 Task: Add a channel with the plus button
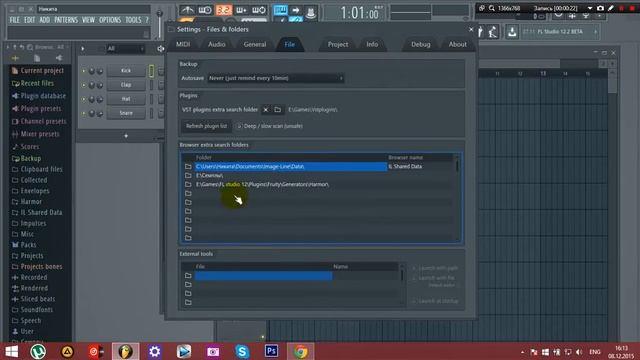click(126, 136)
